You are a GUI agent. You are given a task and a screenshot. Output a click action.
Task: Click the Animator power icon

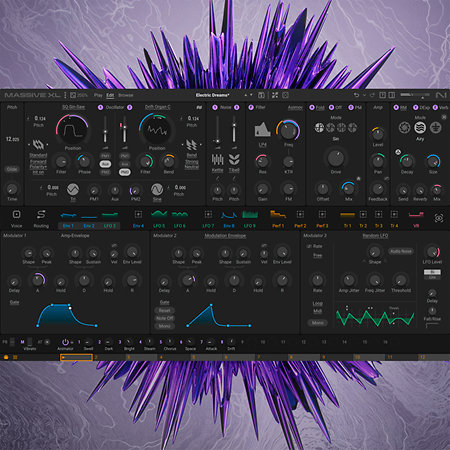65,342
